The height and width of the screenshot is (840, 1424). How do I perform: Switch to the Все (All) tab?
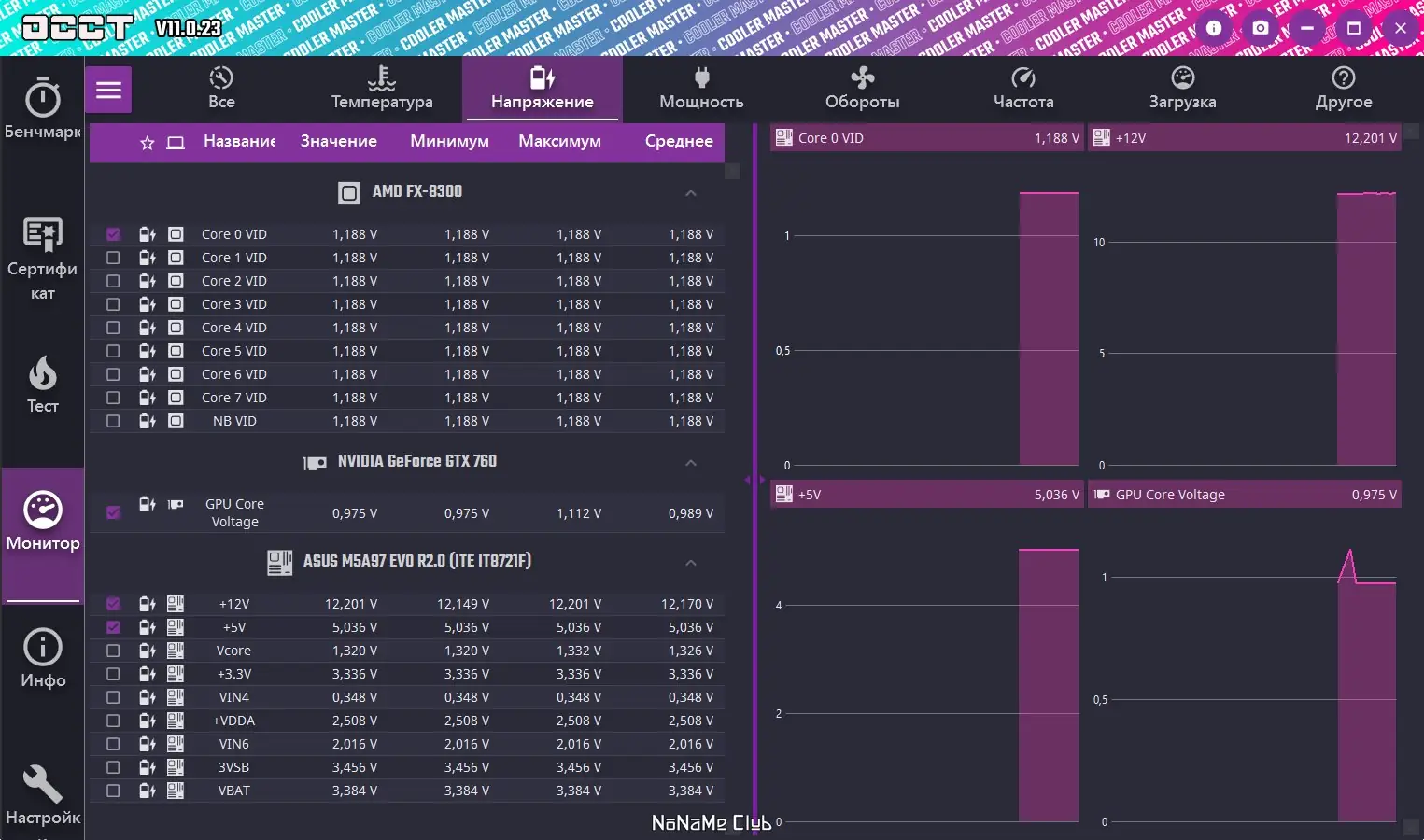[x=221, y=89]
